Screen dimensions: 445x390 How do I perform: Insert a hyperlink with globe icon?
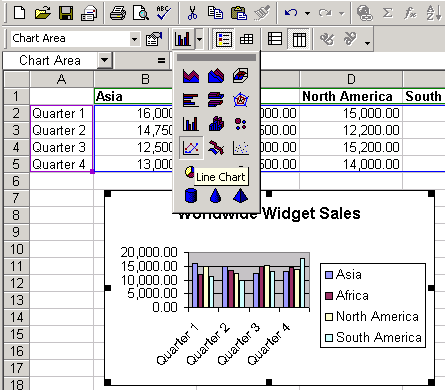[x=364, y=13]
